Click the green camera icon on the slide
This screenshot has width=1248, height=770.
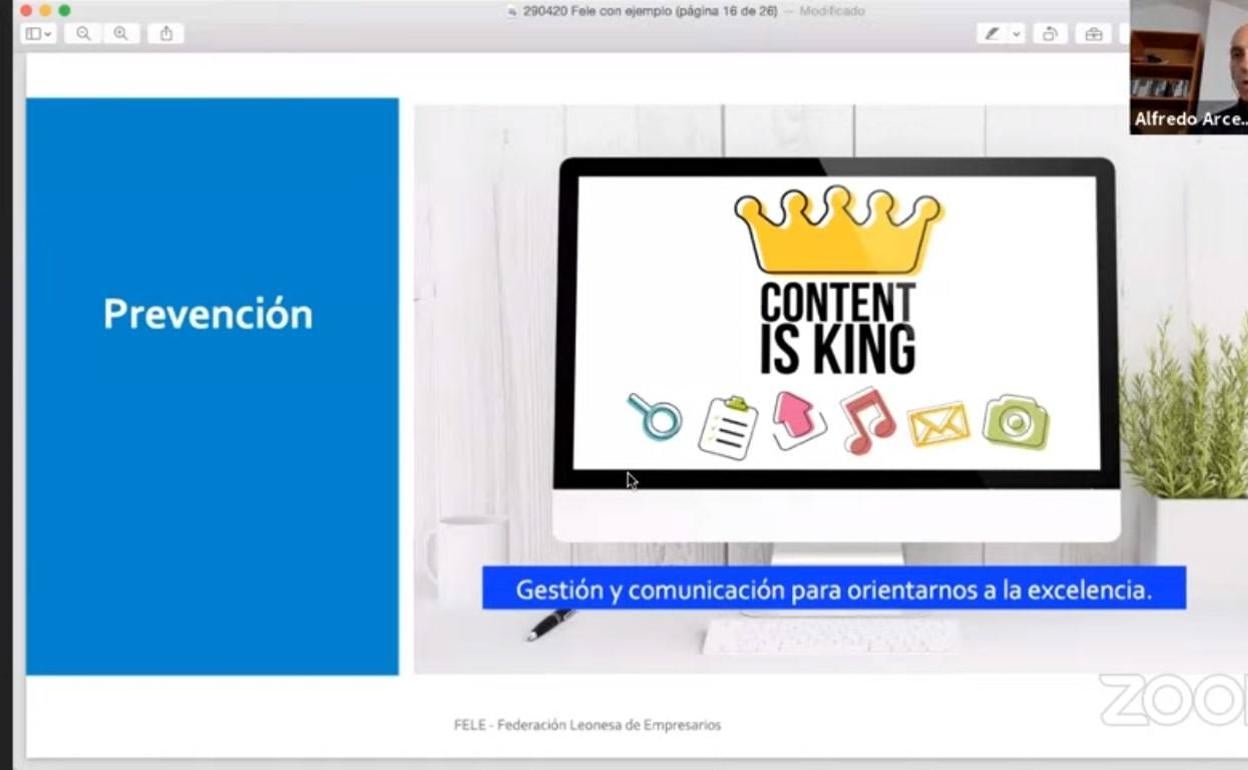1014,422
